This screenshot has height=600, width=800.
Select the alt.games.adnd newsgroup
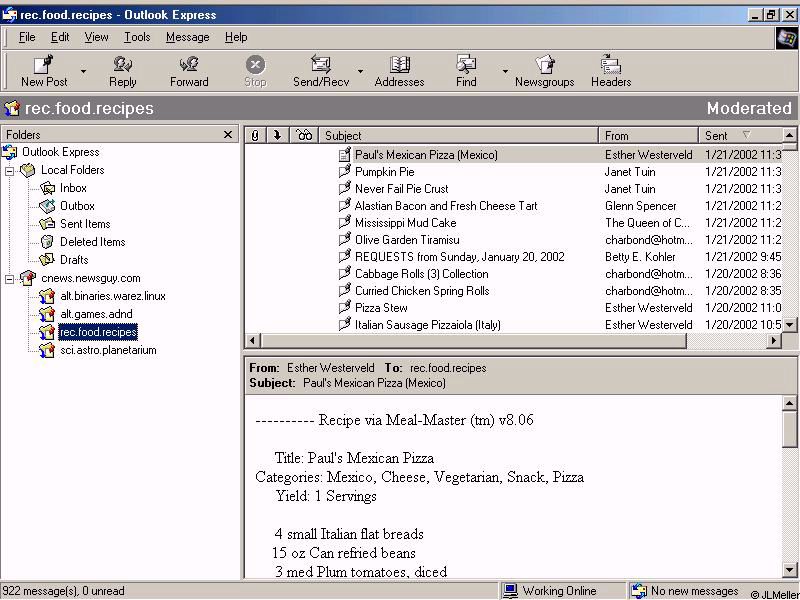click(95, 314)
